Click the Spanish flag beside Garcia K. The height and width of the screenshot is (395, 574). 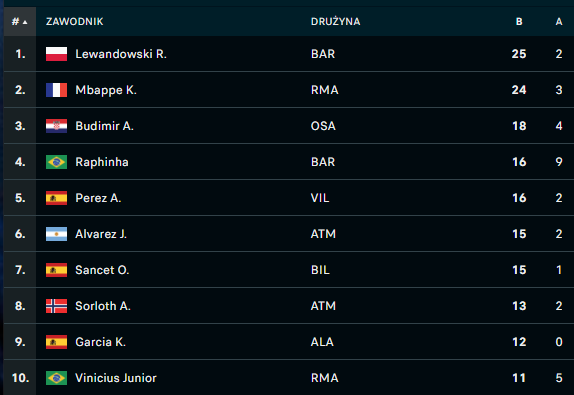[56, 342]
